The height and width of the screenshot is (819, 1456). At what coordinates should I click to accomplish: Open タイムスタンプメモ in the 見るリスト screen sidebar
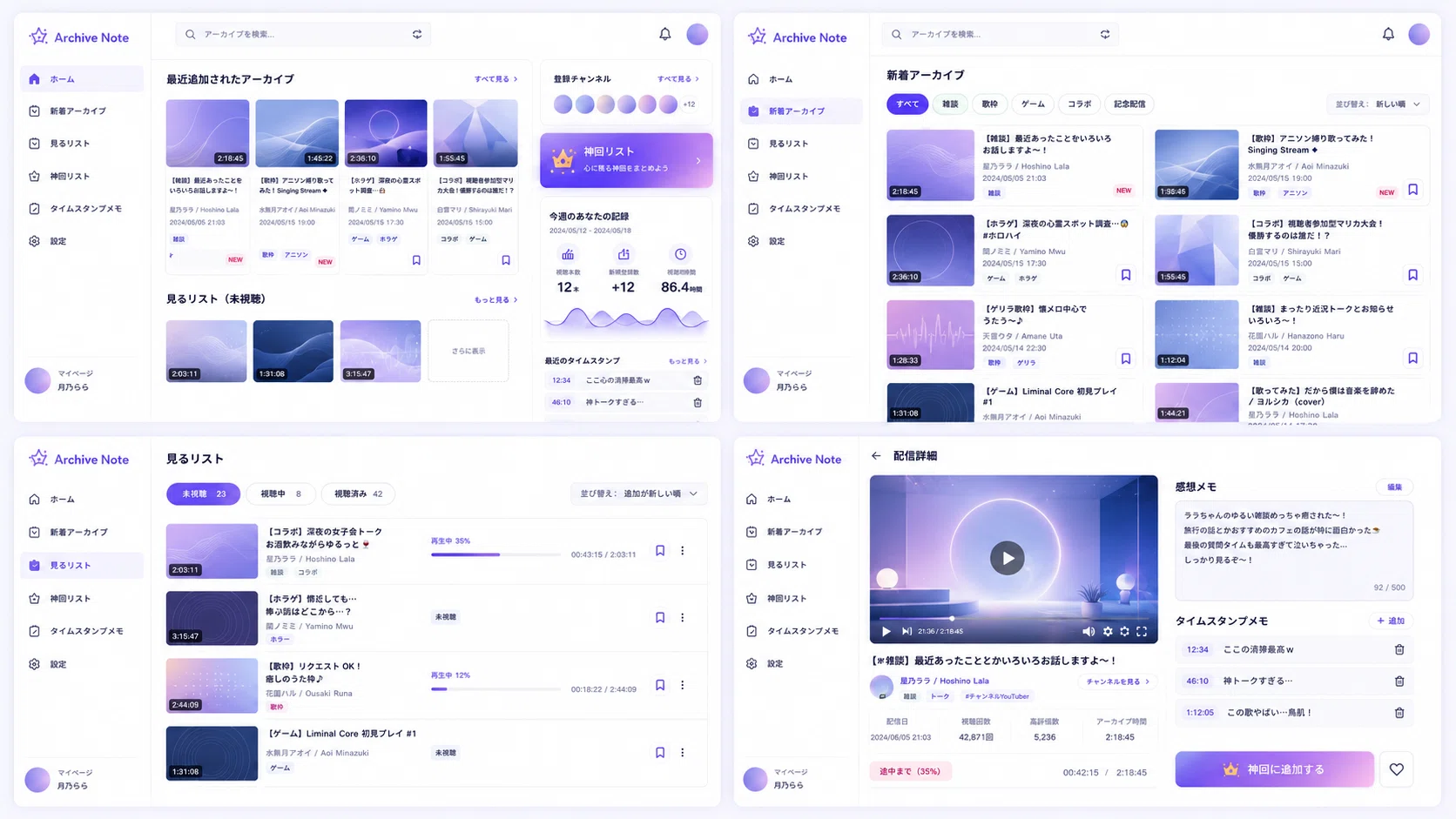point(82,631)
